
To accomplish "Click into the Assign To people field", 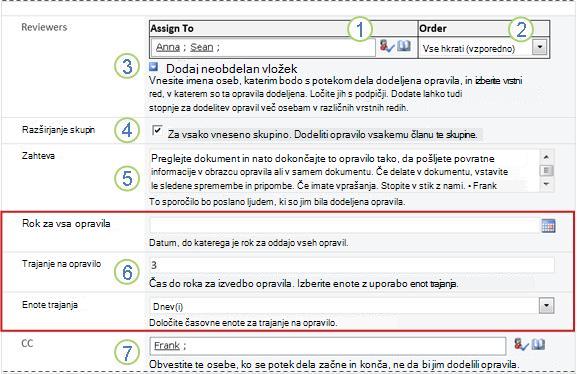I will coord(263,47).
